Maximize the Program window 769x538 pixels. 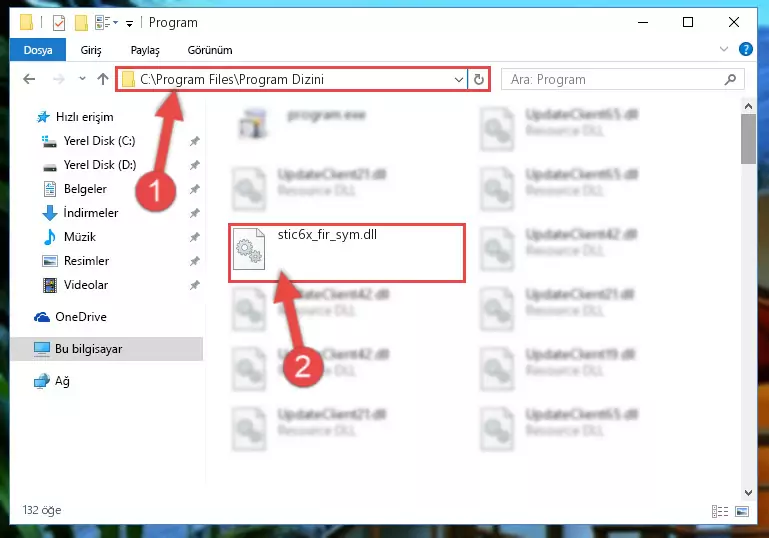[688, 22]
